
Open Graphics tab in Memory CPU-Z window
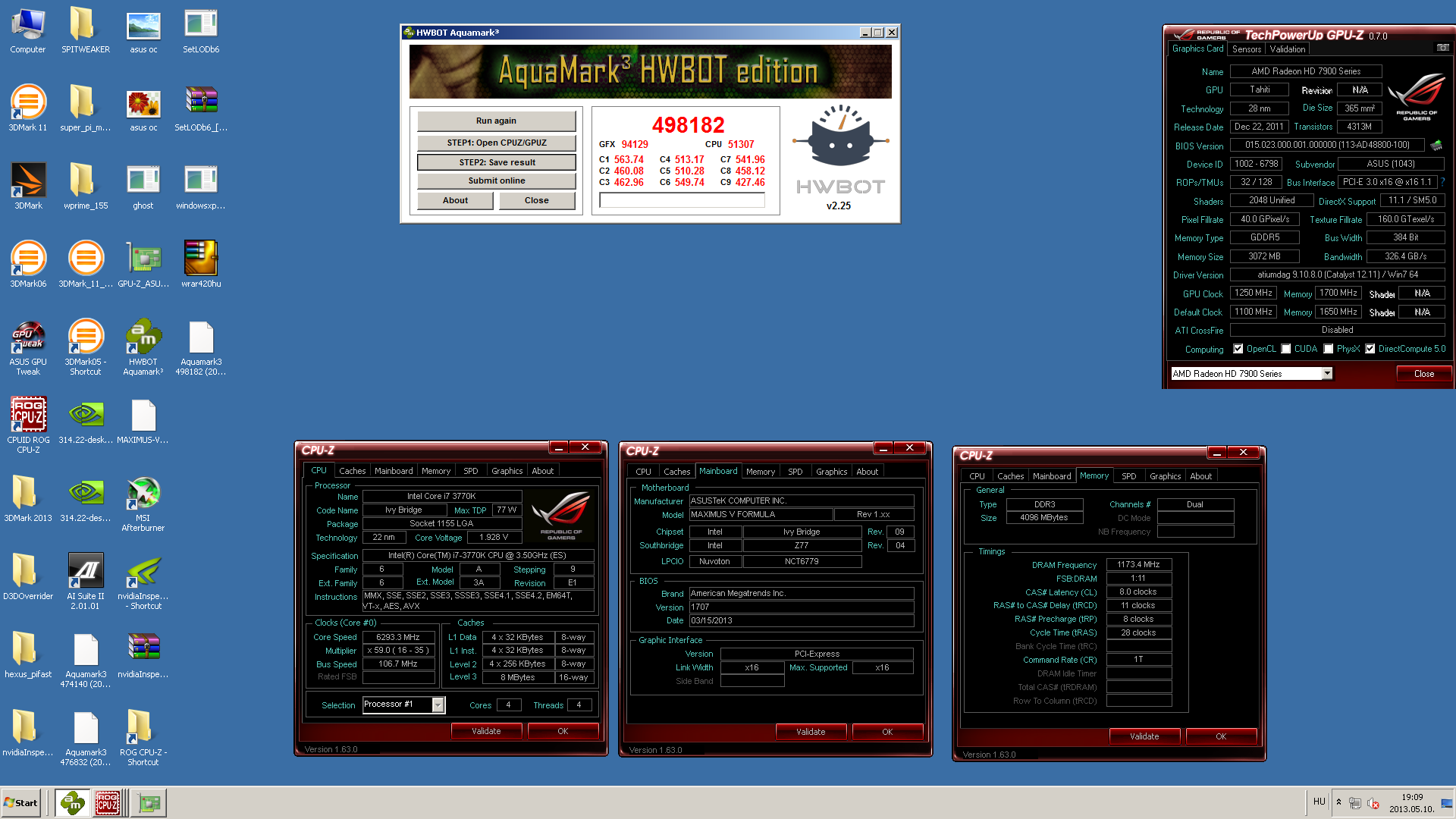[1165, 476]
